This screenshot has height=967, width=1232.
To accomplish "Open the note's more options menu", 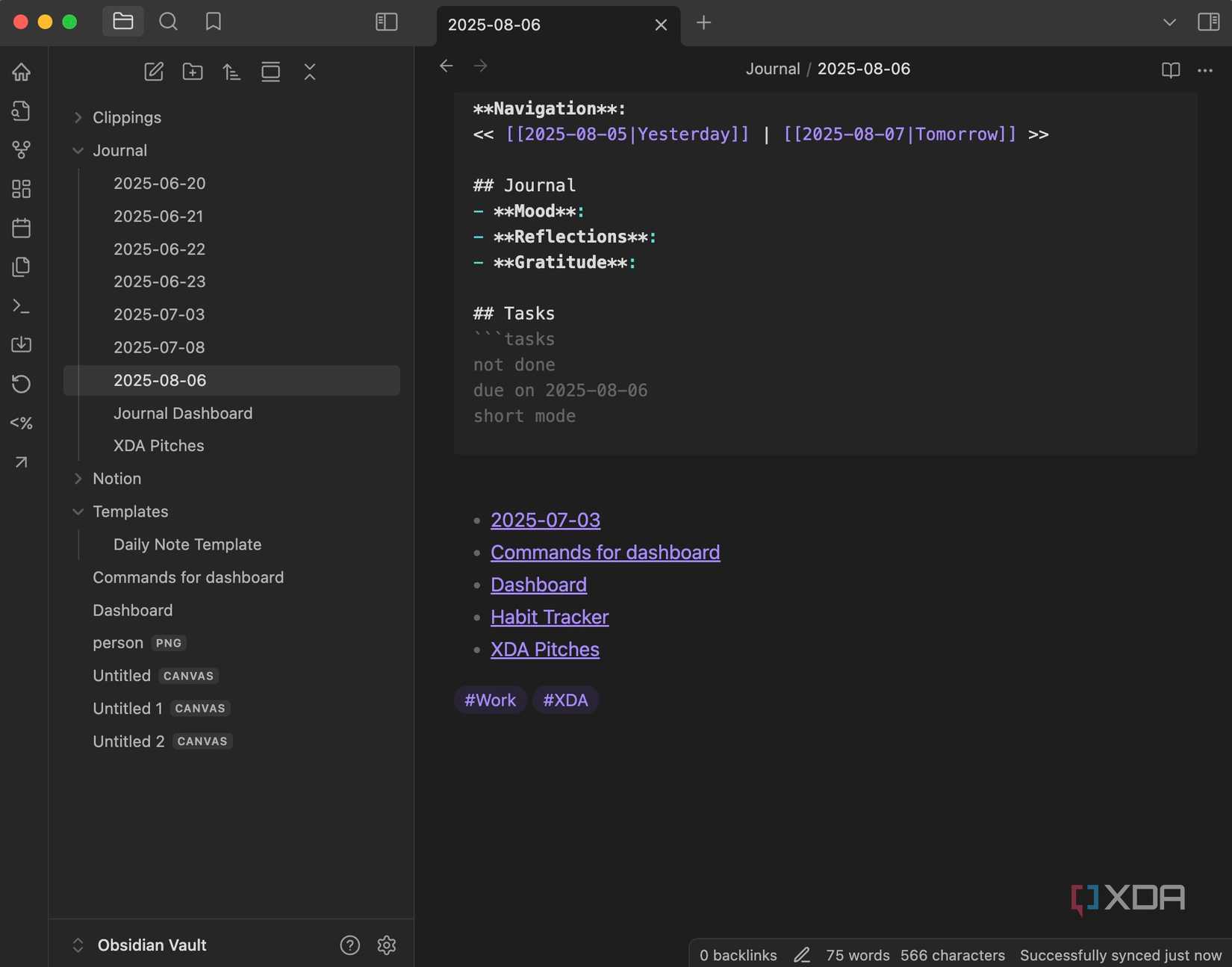I will point(1205,70).
